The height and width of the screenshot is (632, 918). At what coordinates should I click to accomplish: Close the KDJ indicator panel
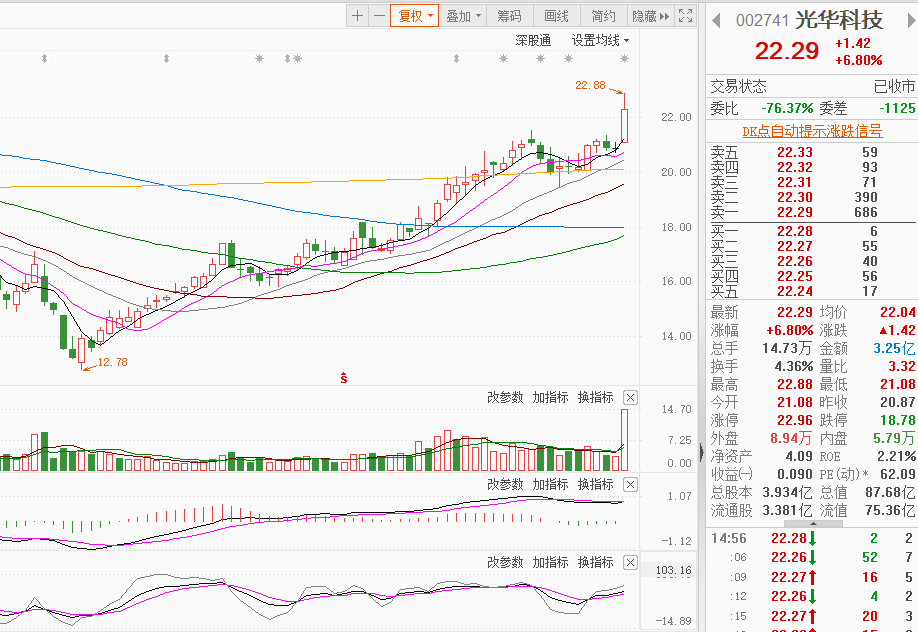630,563
